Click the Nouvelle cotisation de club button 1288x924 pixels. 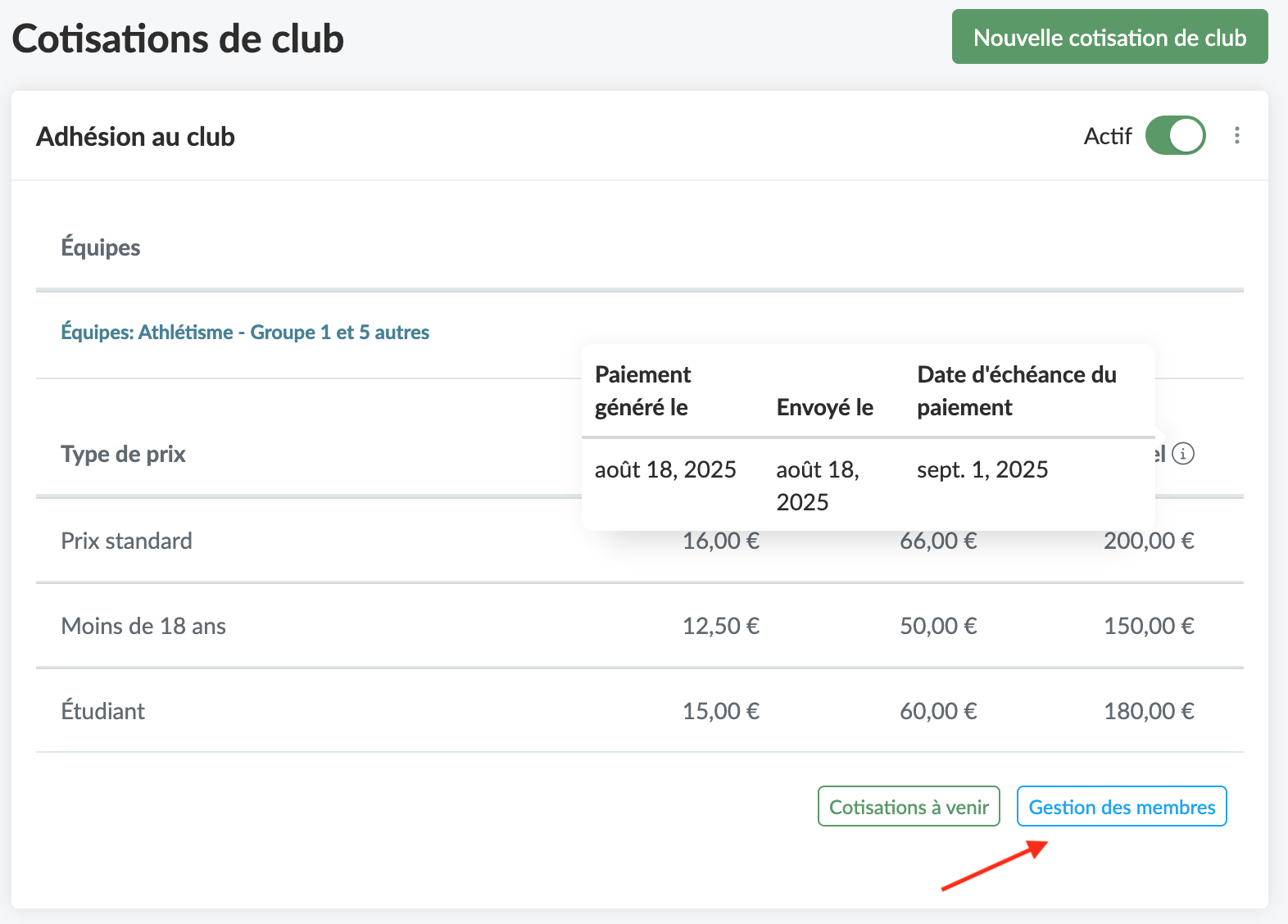[1109, 38]
